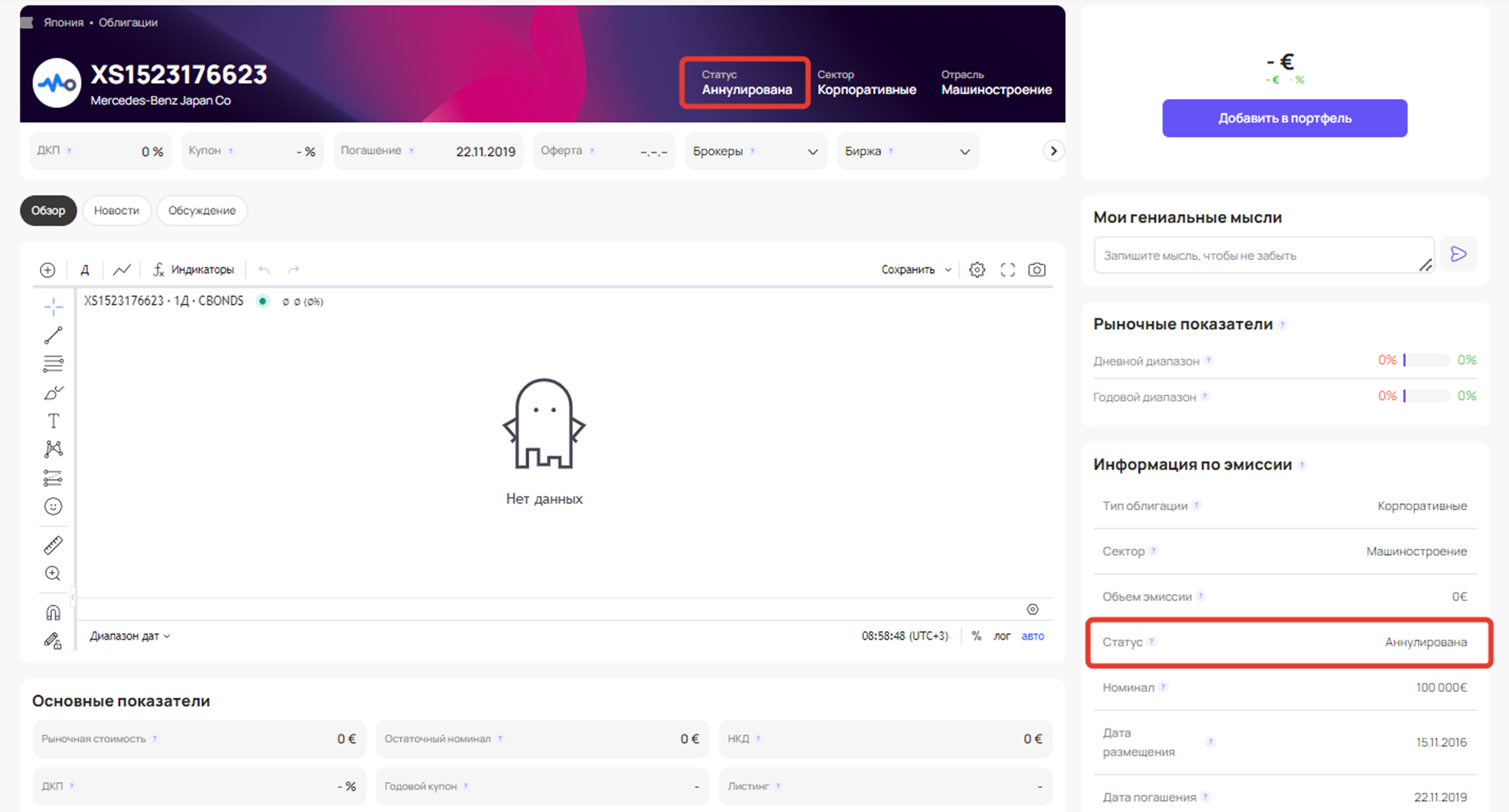Click the chart zoom-in tool
This screenshot has height=812, width=1509.
click(53, 573)
